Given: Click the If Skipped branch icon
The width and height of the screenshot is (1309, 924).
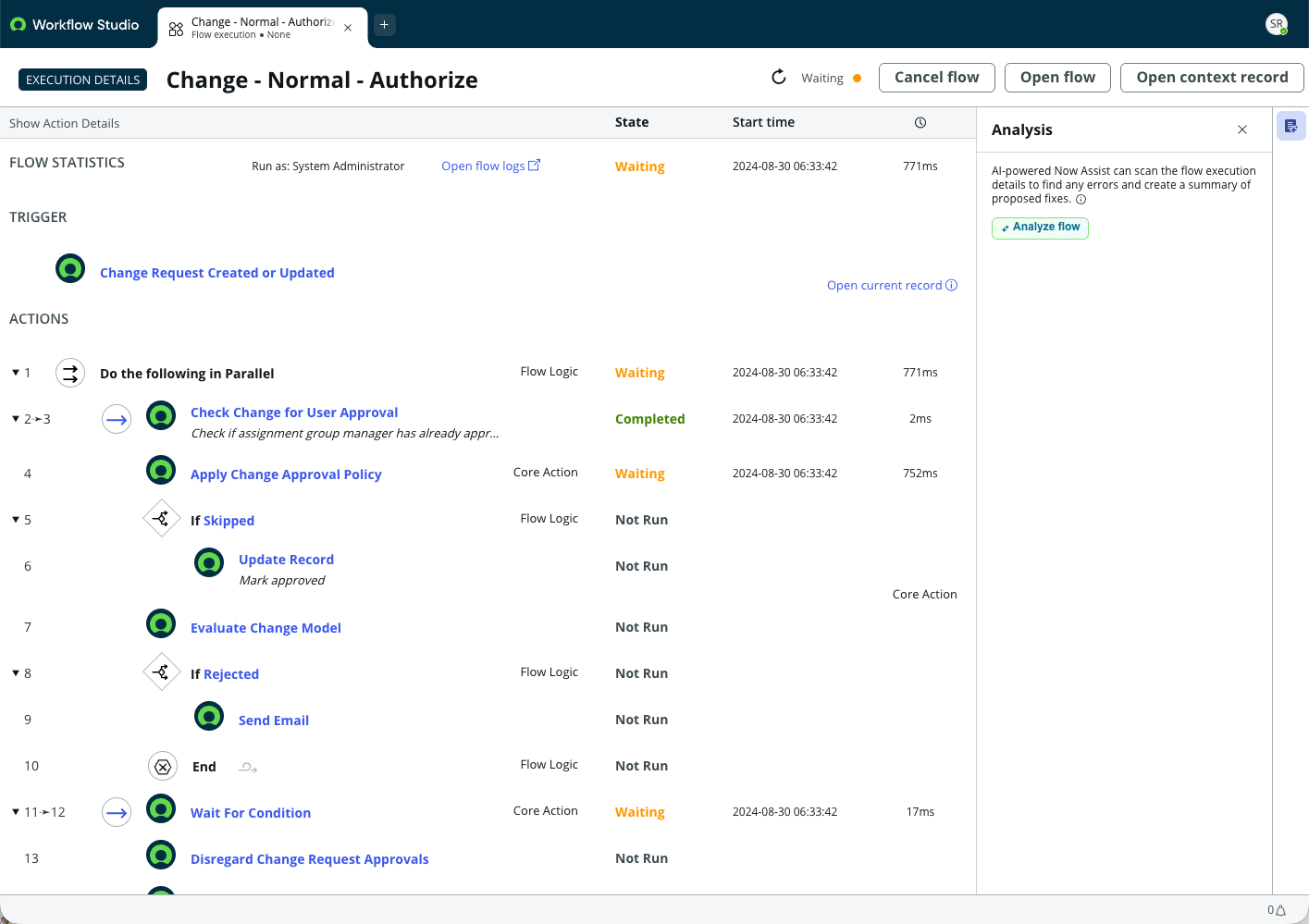Looking at the screenshot, I should click(x=161, y=518).
